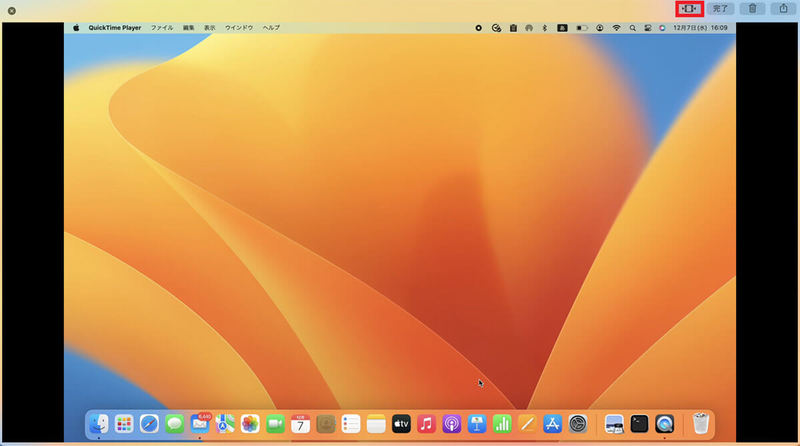
Task: Open Podcasts in the Dock
Action: point(452,424)
